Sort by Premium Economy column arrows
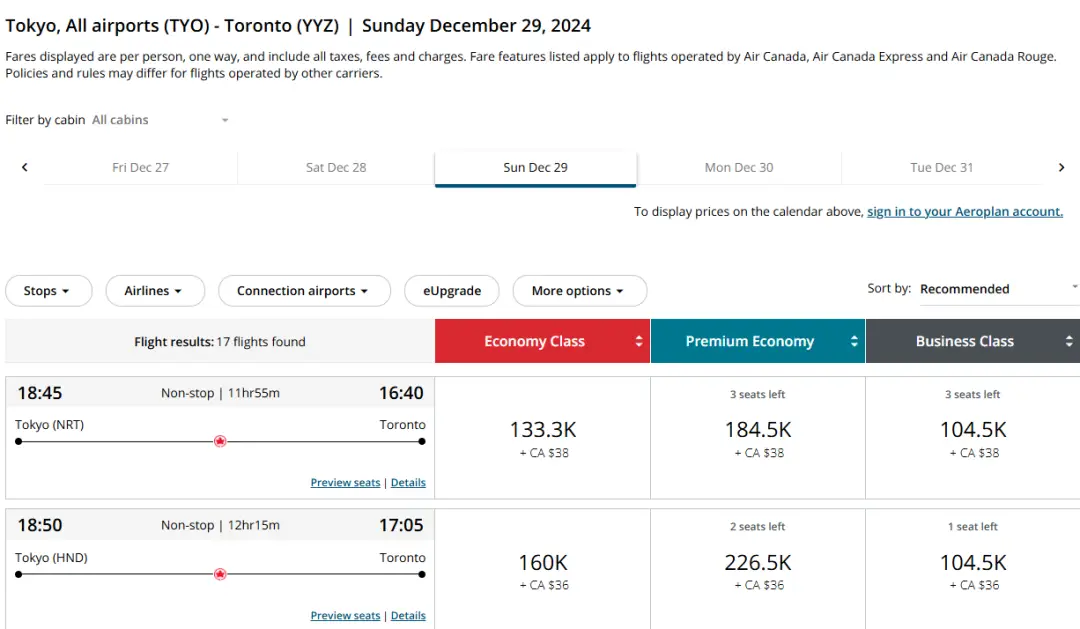This screenshot has width=1080, height=629. (854, 342)
